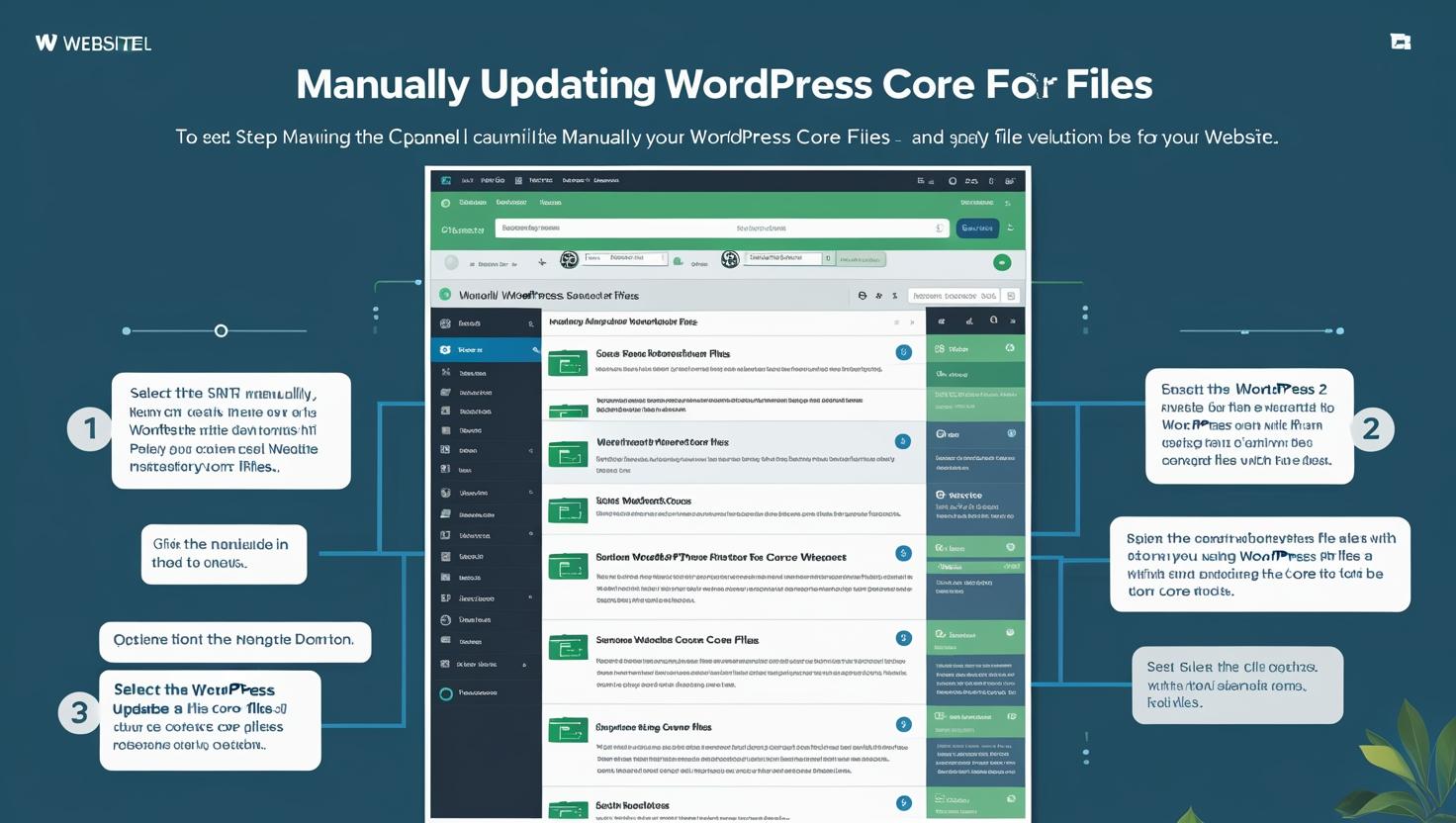This screenshot has width=1456, height=823.
Task: Click the 'Weroice' section heading in right panel
Action: 964,495
